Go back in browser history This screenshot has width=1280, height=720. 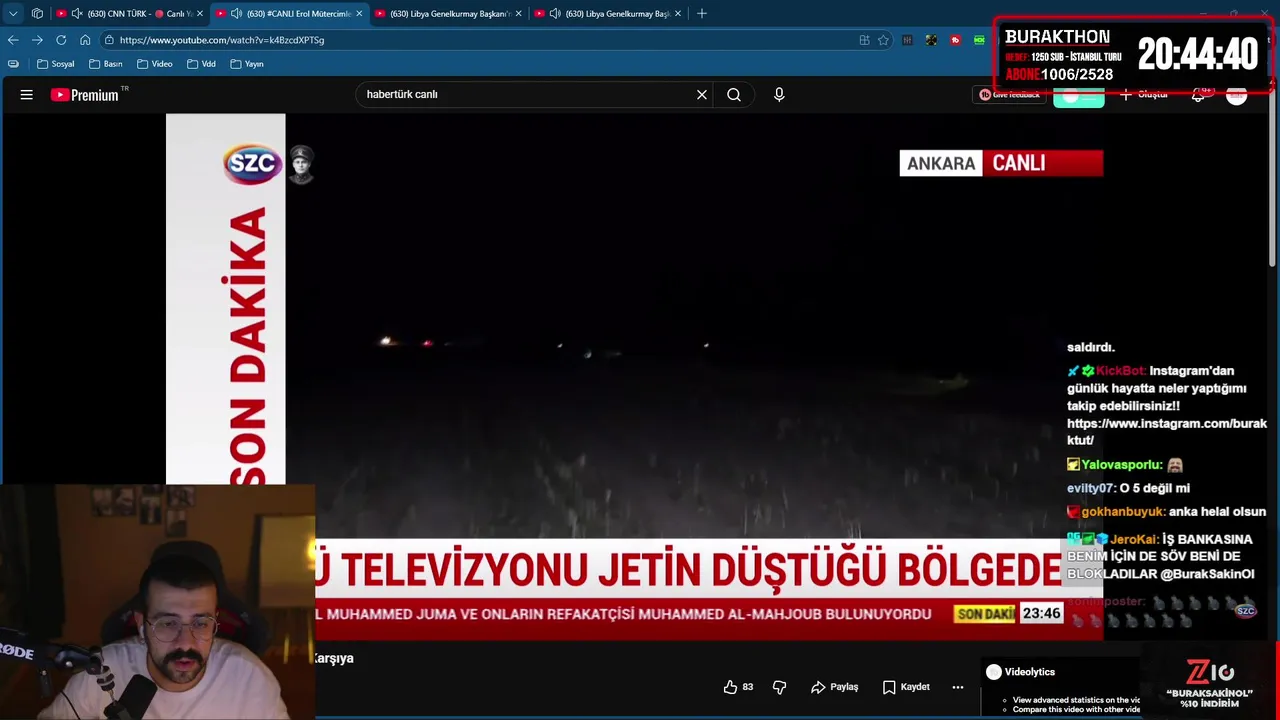pos(13,40)
